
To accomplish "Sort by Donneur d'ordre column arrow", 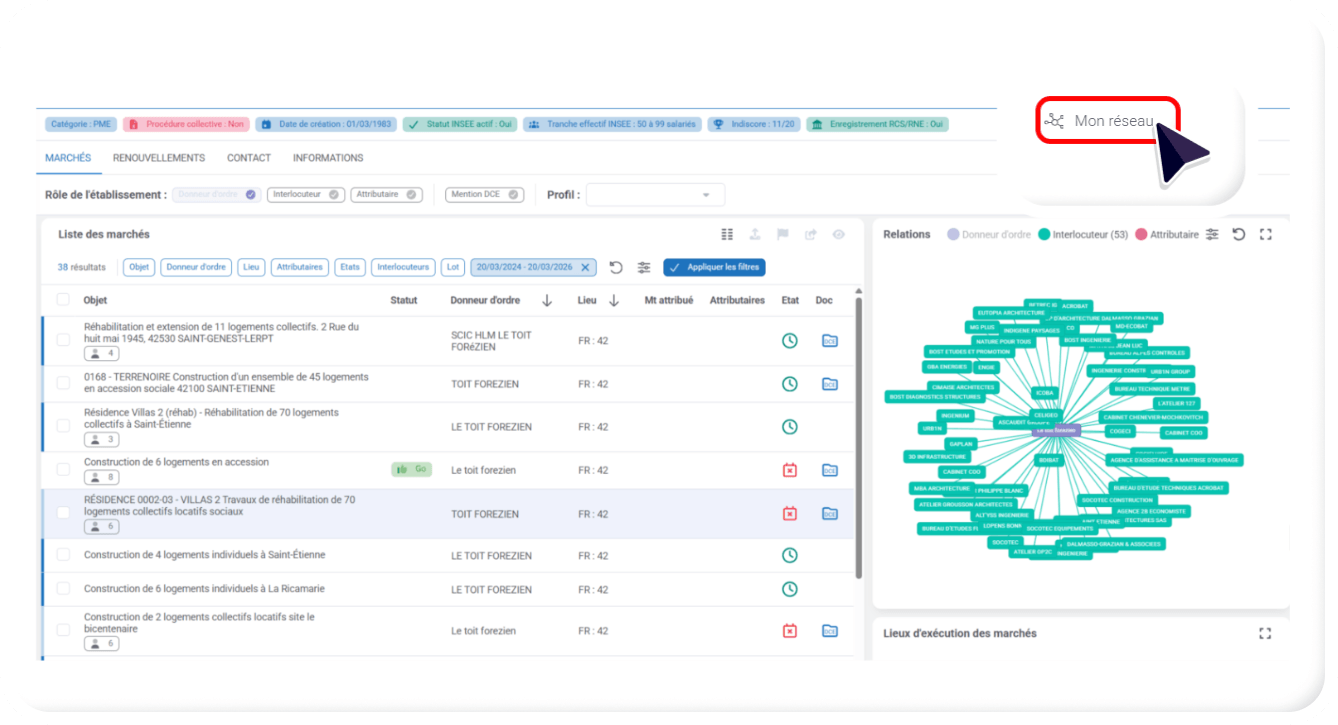I will [x=547, y=300].
